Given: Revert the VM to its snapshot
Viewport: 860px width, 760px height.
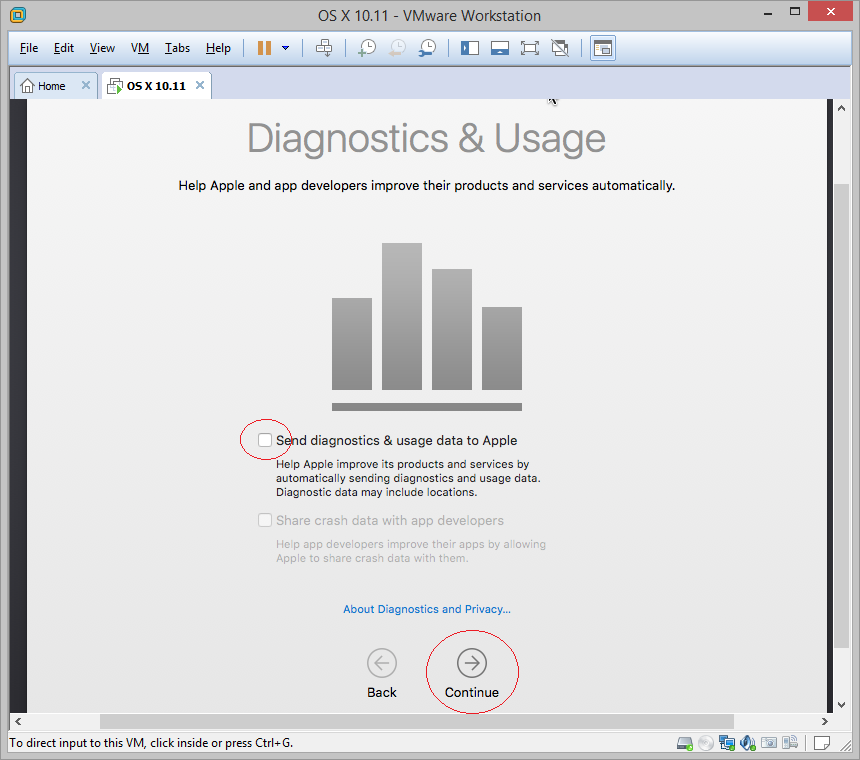Looking at the screenshot, I should 397,48.
